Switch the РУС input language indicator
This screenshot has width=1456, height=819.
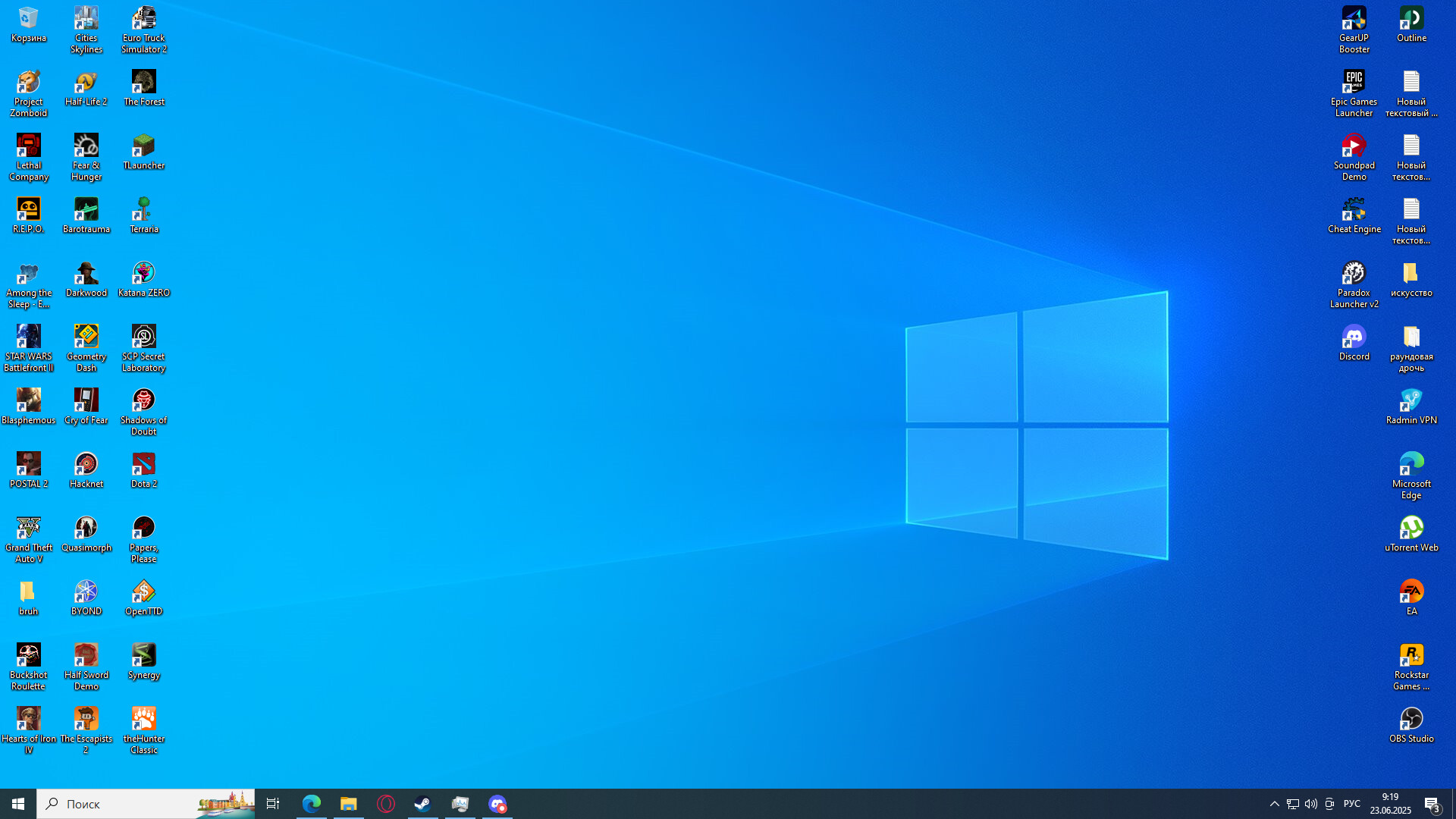(x=1352, y=804)
